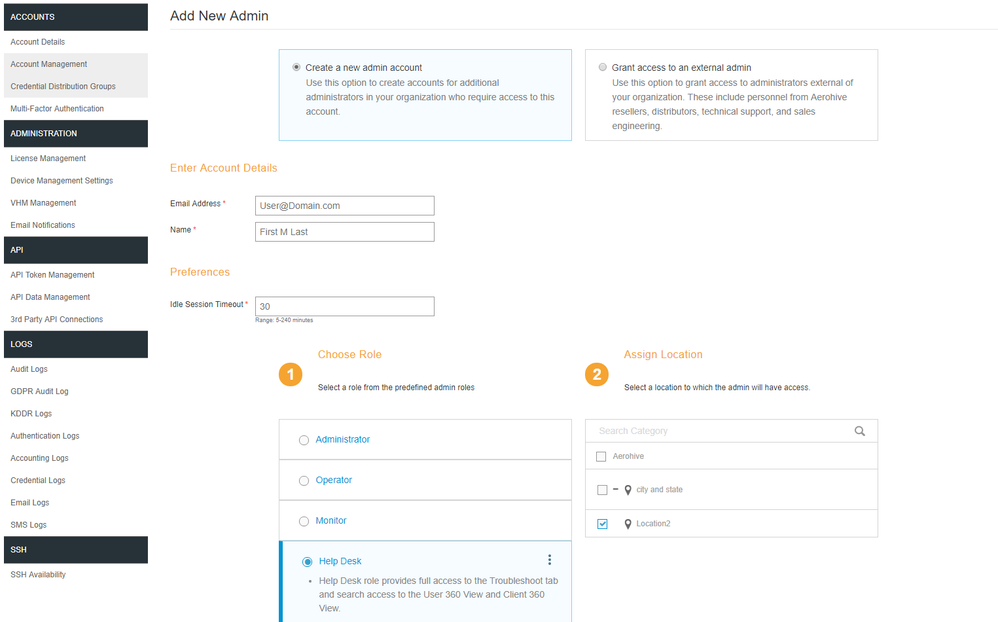Click the Search Category text box

click(x=720, y=431)
